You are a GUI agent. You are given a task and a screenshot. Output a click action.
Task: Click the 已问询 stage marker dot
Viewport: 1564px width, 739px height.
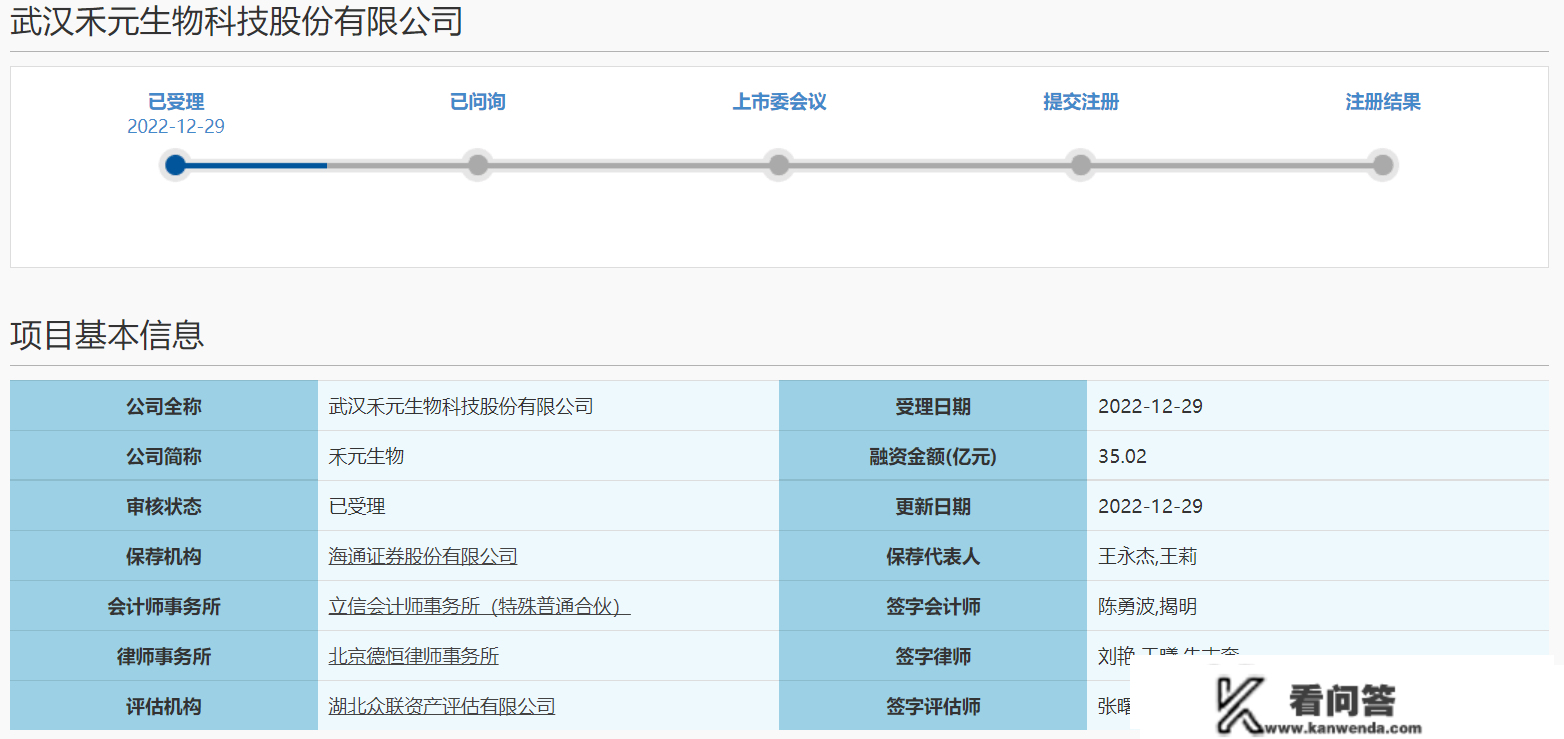coord(478,165)
